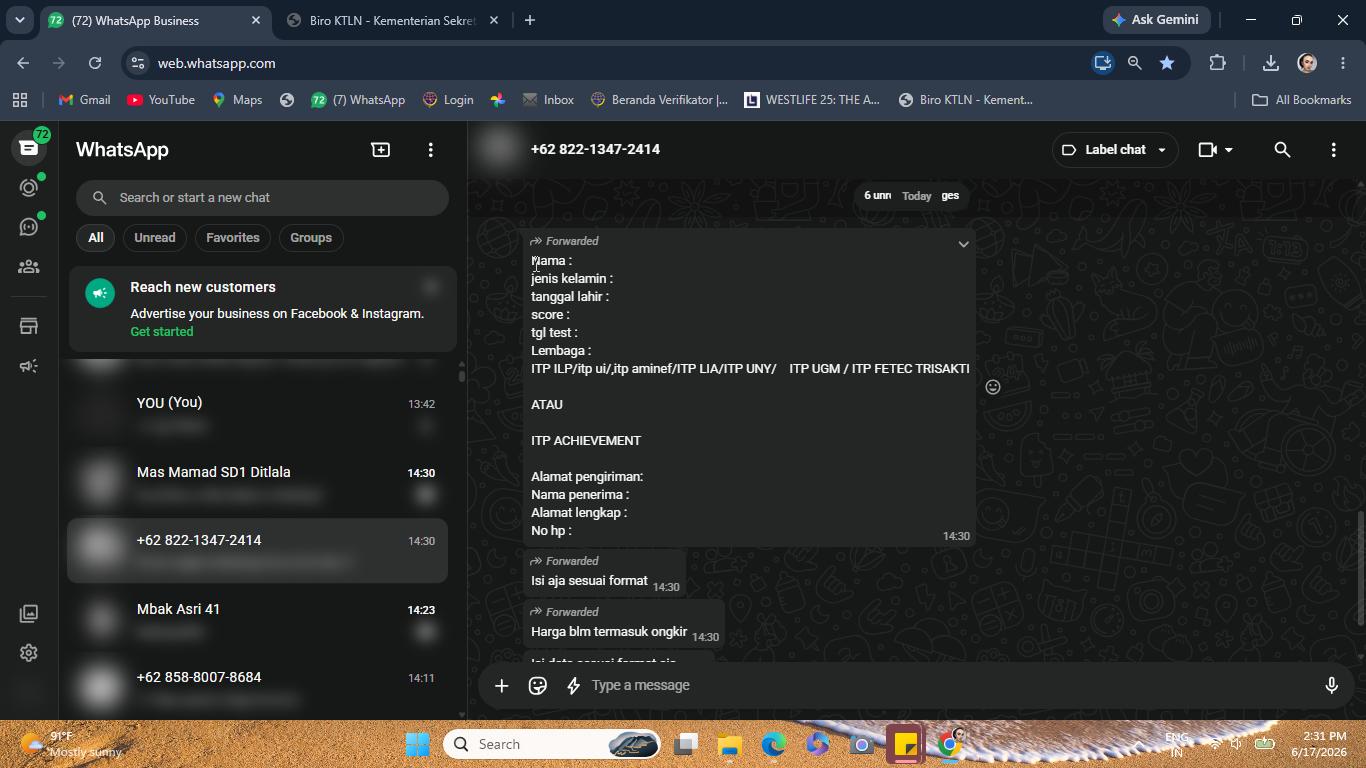The image size is (1366, 768).
Task: Open the Tools storefront icon in sidebar
Action: pos(29,326)
